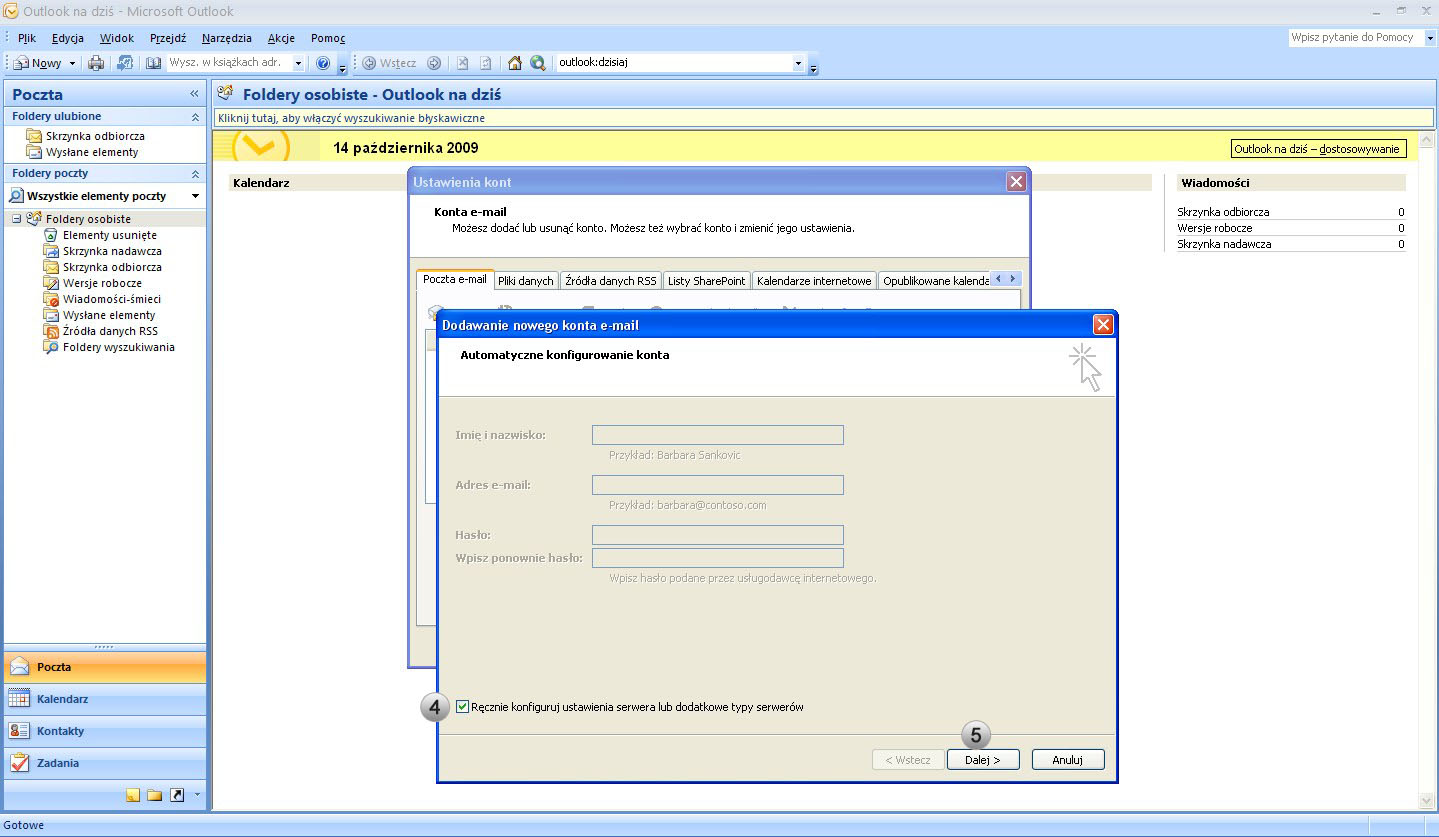This screenshot has width=1439, height=837.
Task: Collapse the Poczta navigation pane chevron
Action: pyautogui.click(x=194, y=94)
